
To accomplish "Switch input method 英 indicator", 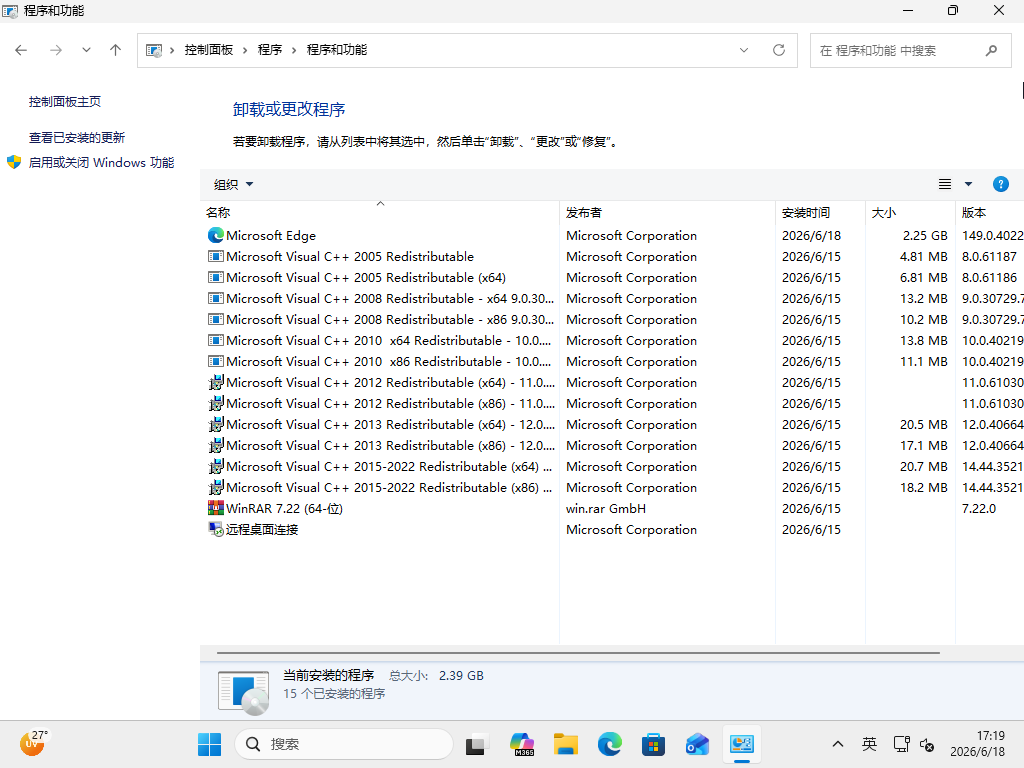I will pyautogui.click(x=869, y=744).
